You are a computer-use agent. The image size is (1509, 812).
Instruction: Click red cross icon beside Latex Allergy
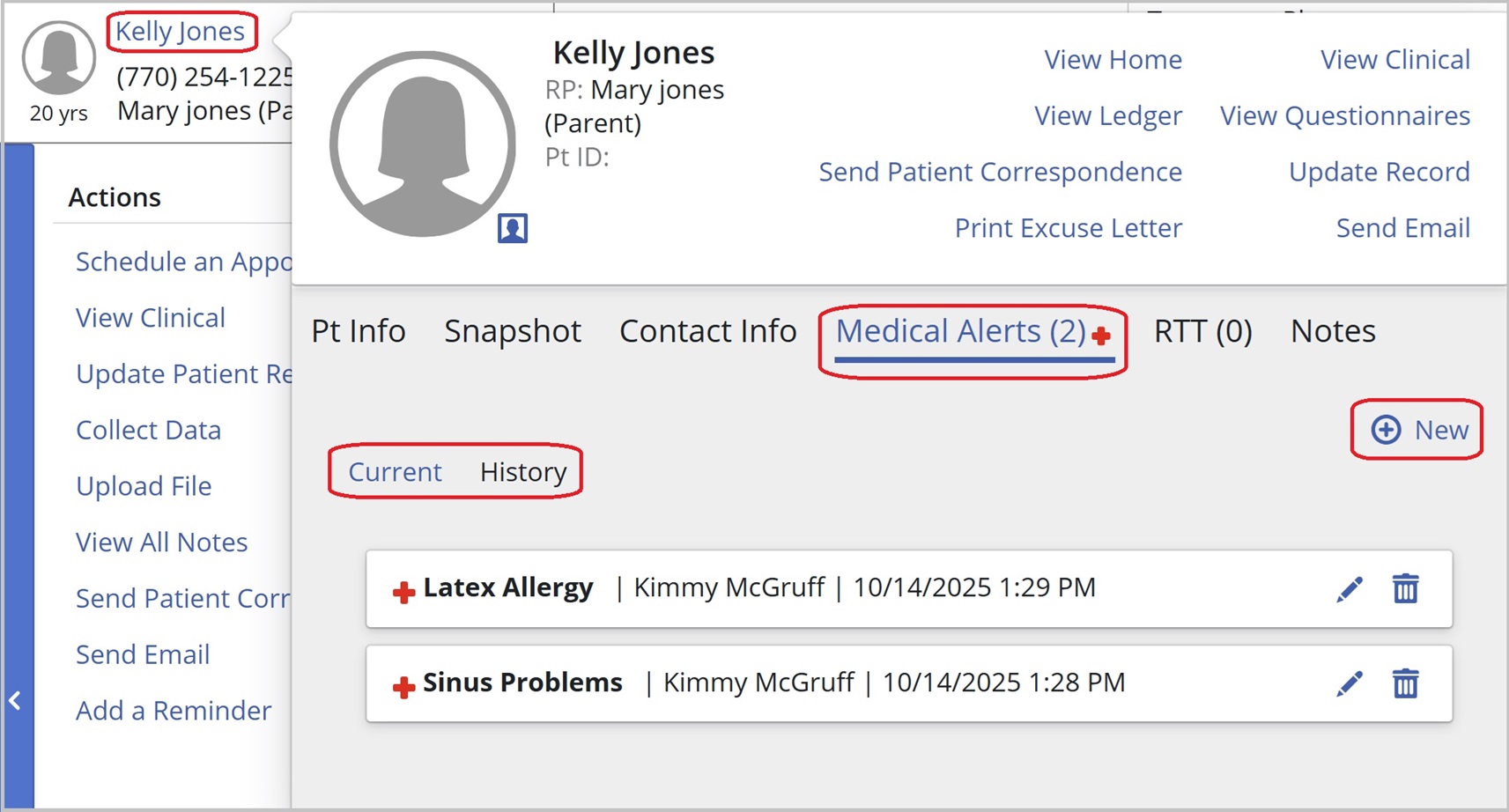coord(403,592)
